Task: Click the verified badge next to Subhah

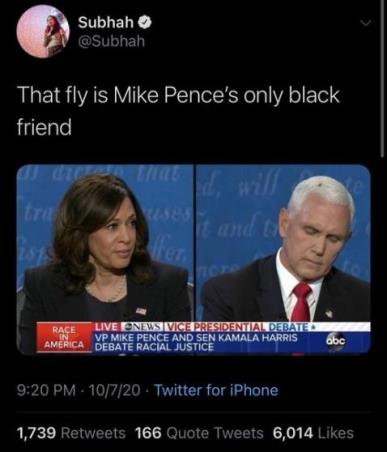Action: [x=145, y=22]
